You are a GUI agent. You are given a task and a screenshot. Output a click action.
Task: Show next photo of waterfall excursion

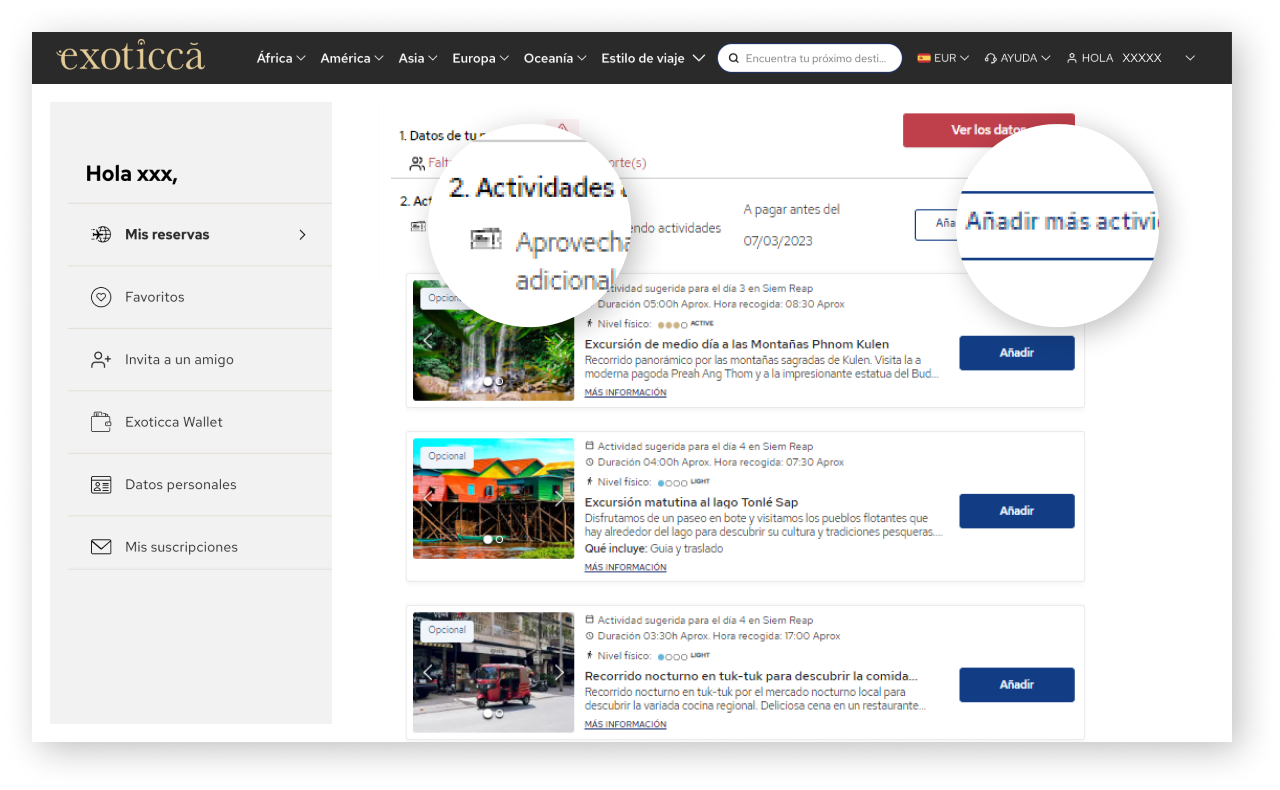(560, 341)
